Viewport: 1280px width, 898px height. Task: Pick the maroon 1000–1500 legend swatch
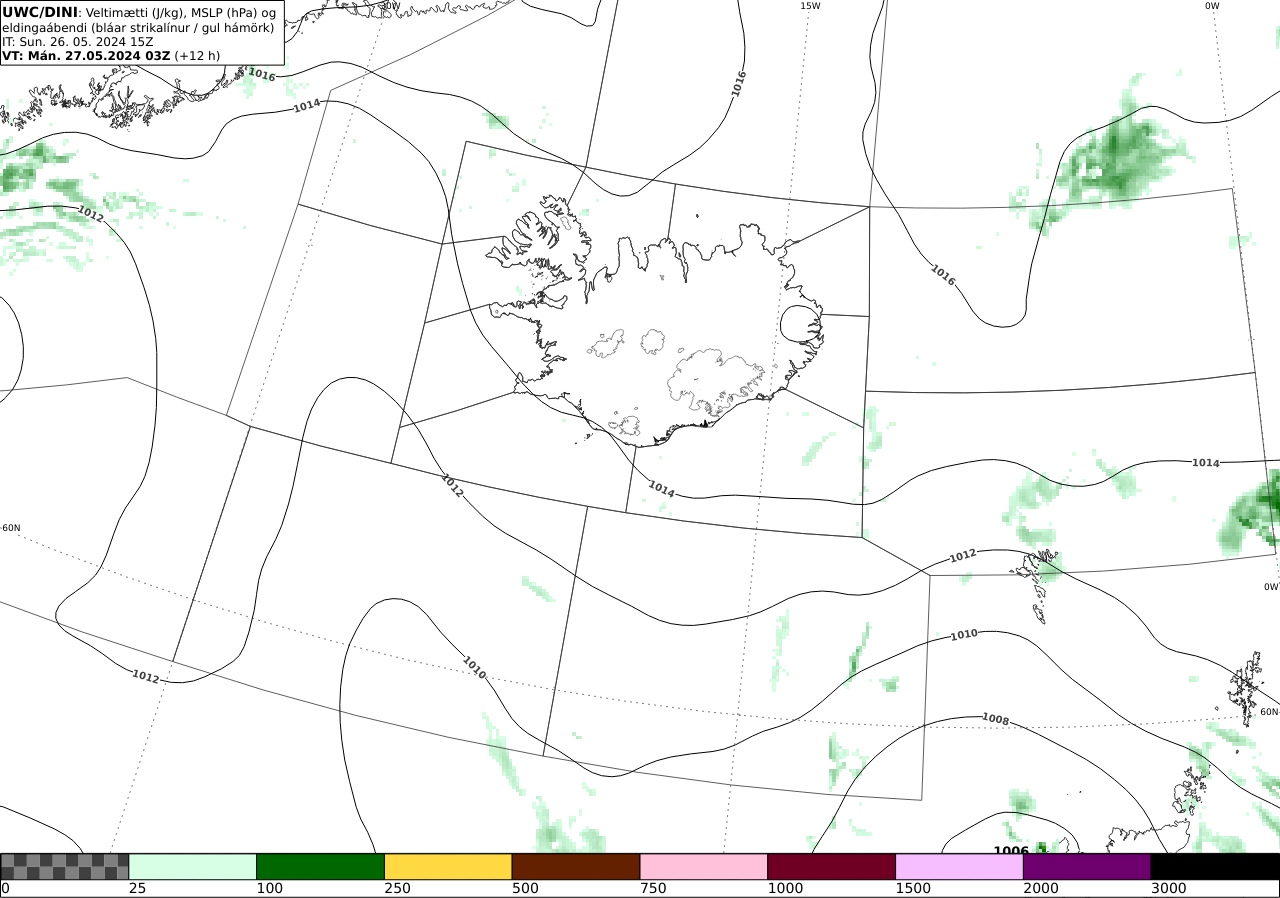coord(832,866)
